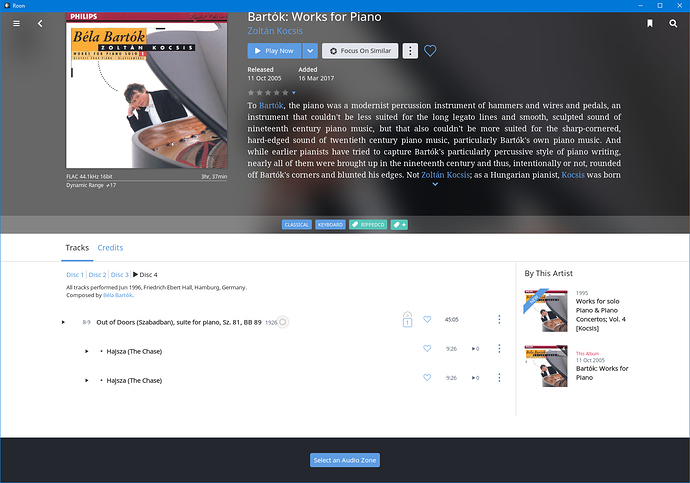Click Select an Audio Zone
This screenshot has width=690, height=483.
tap(345, 460)
